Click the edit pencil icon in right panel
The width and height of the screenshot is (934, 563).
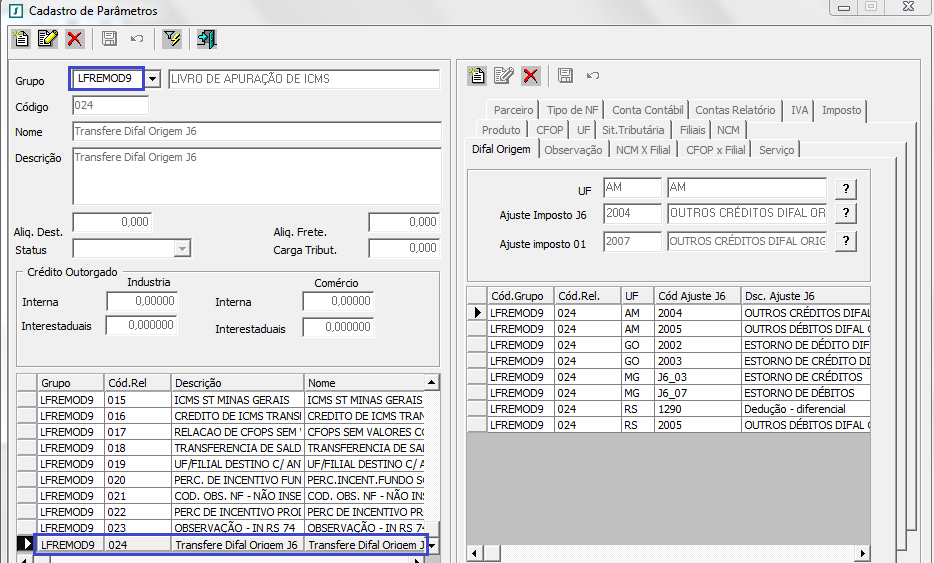point(504,76)
